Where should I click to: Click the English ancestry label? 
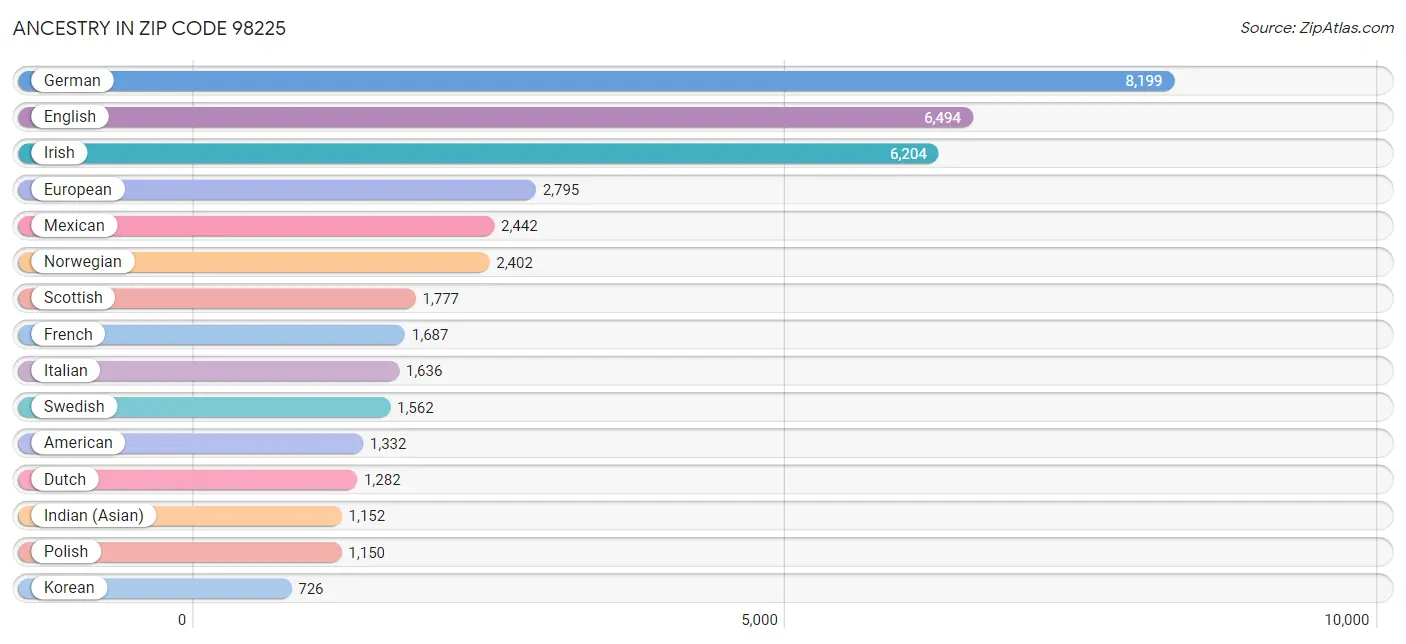(x=70, y=117)
